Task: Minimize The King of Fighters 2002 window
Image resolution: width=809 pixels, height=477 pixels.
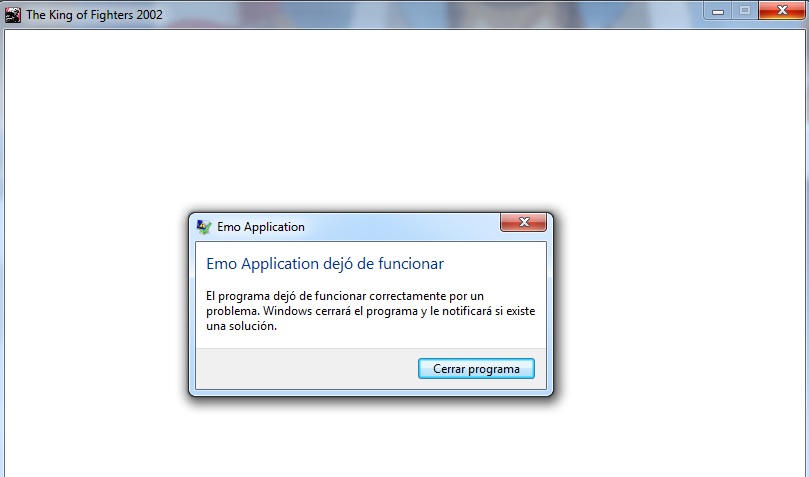Action: coord(717,11)
